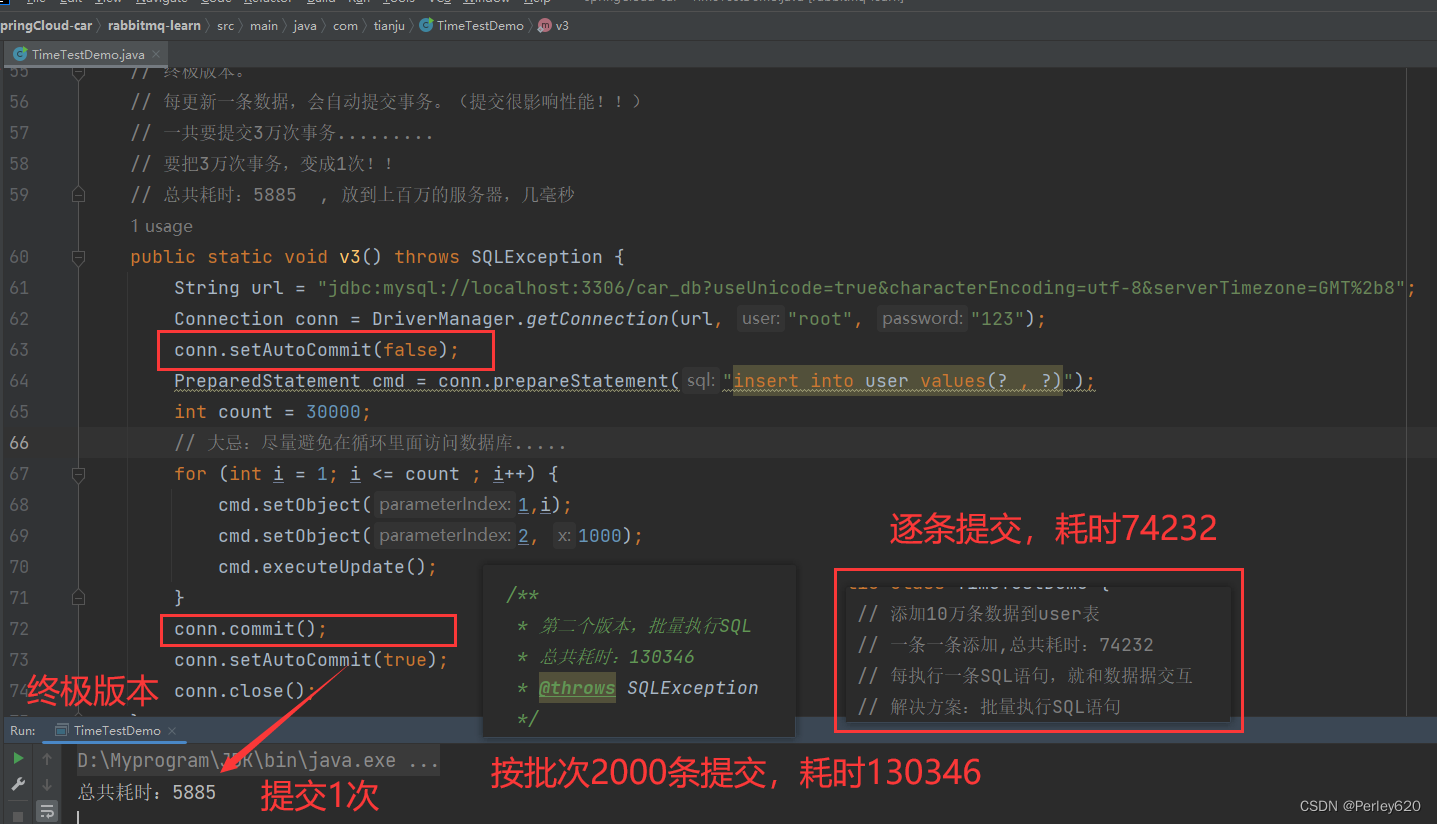Click line number 63 in gutter
Image resolution: width=1437 pixels, height=824 pixels.
[19, 350]
